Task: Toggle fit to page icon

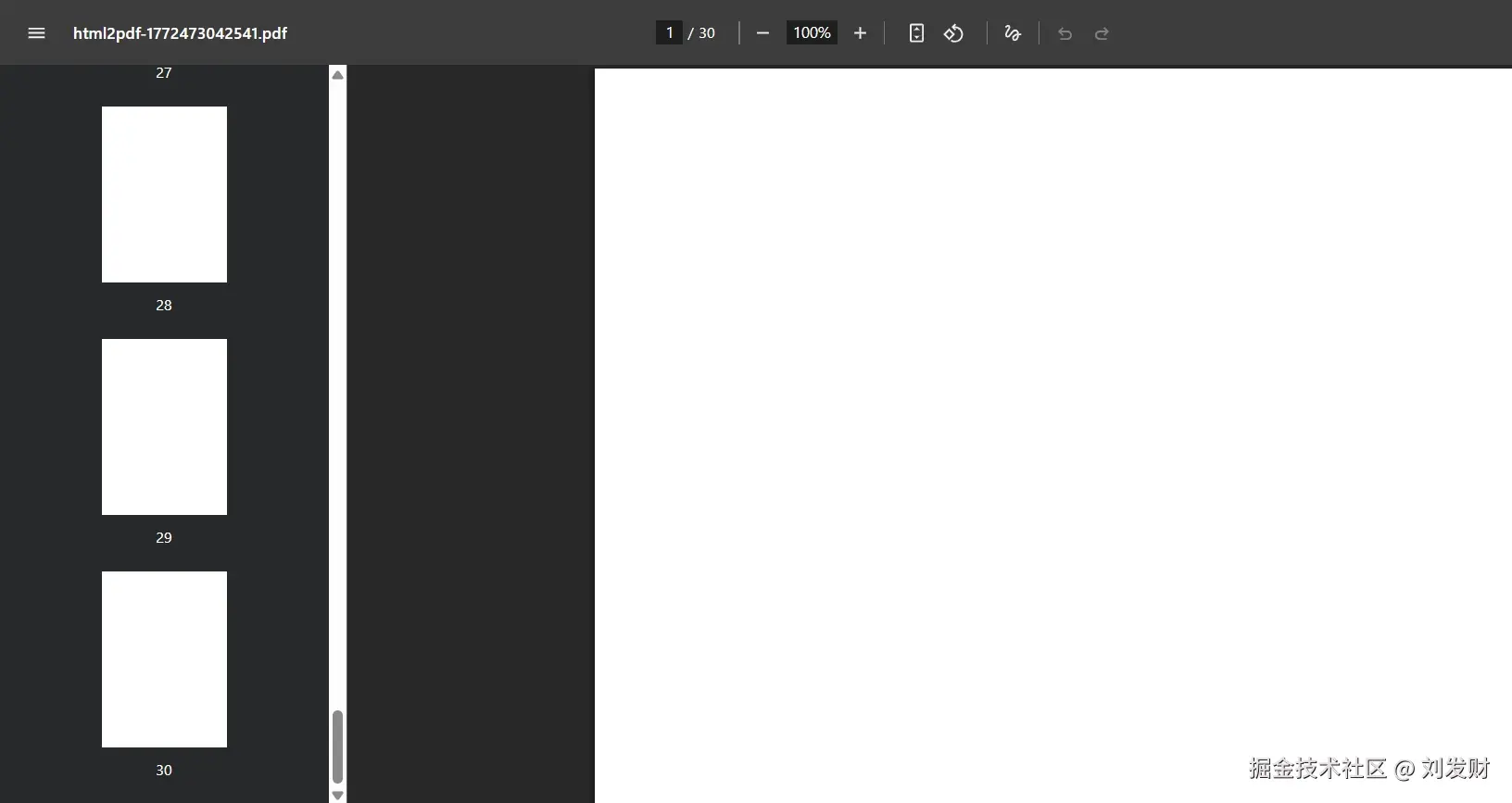Action: 916,33
